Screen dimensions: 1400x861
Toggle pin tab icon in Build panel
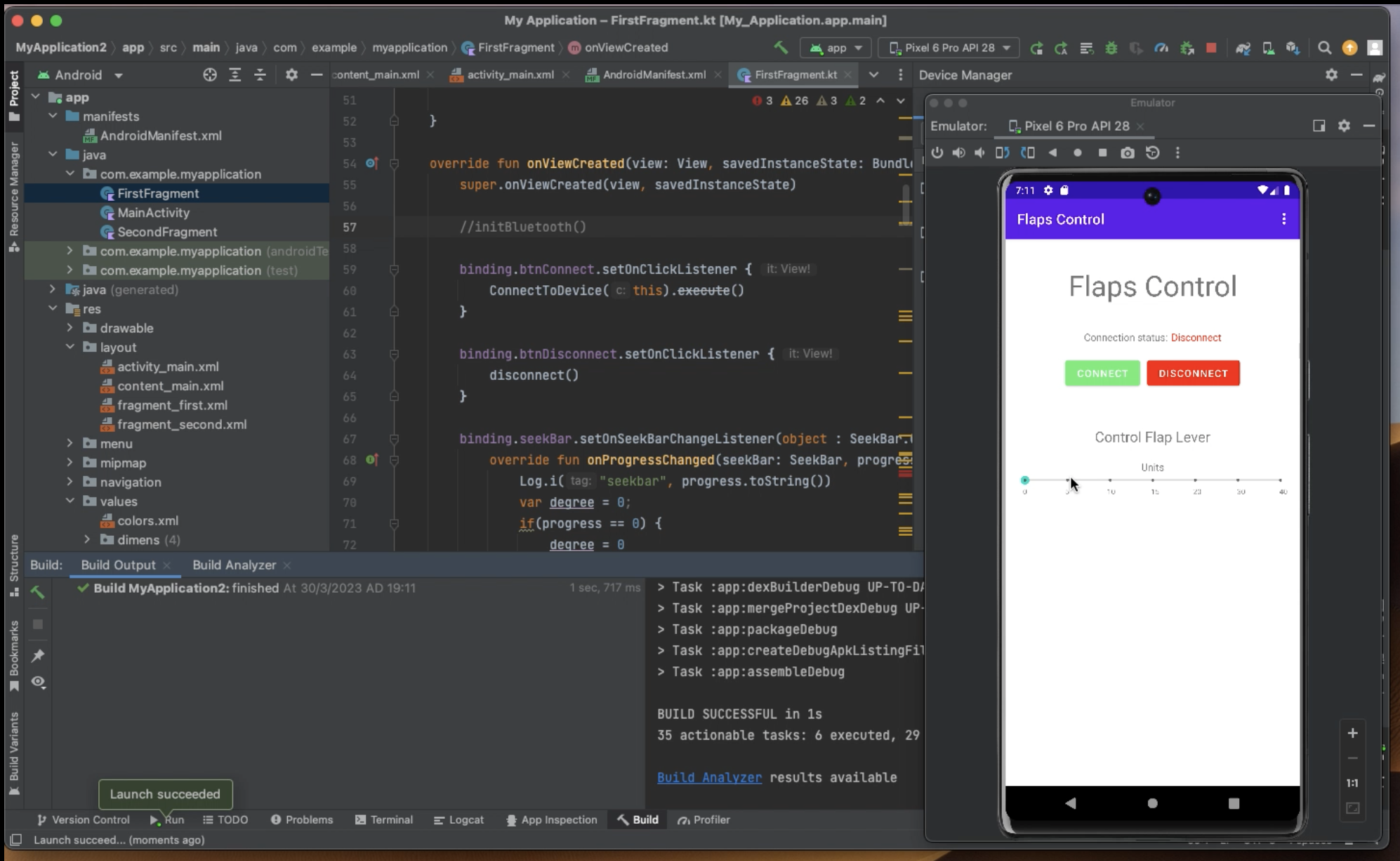(x=38, y=655)
